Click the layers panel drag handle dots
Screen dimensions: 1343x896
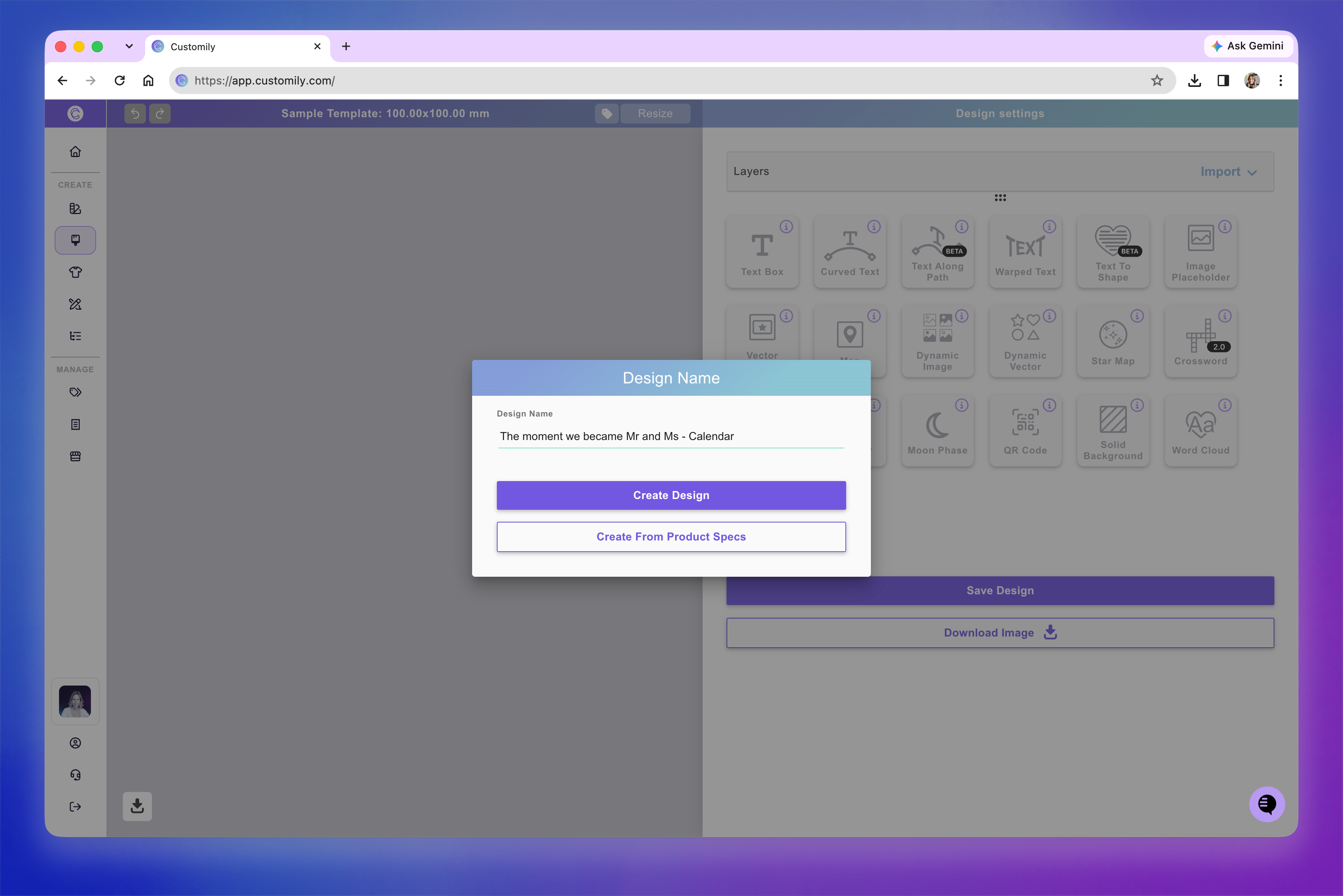pos(999,197)
